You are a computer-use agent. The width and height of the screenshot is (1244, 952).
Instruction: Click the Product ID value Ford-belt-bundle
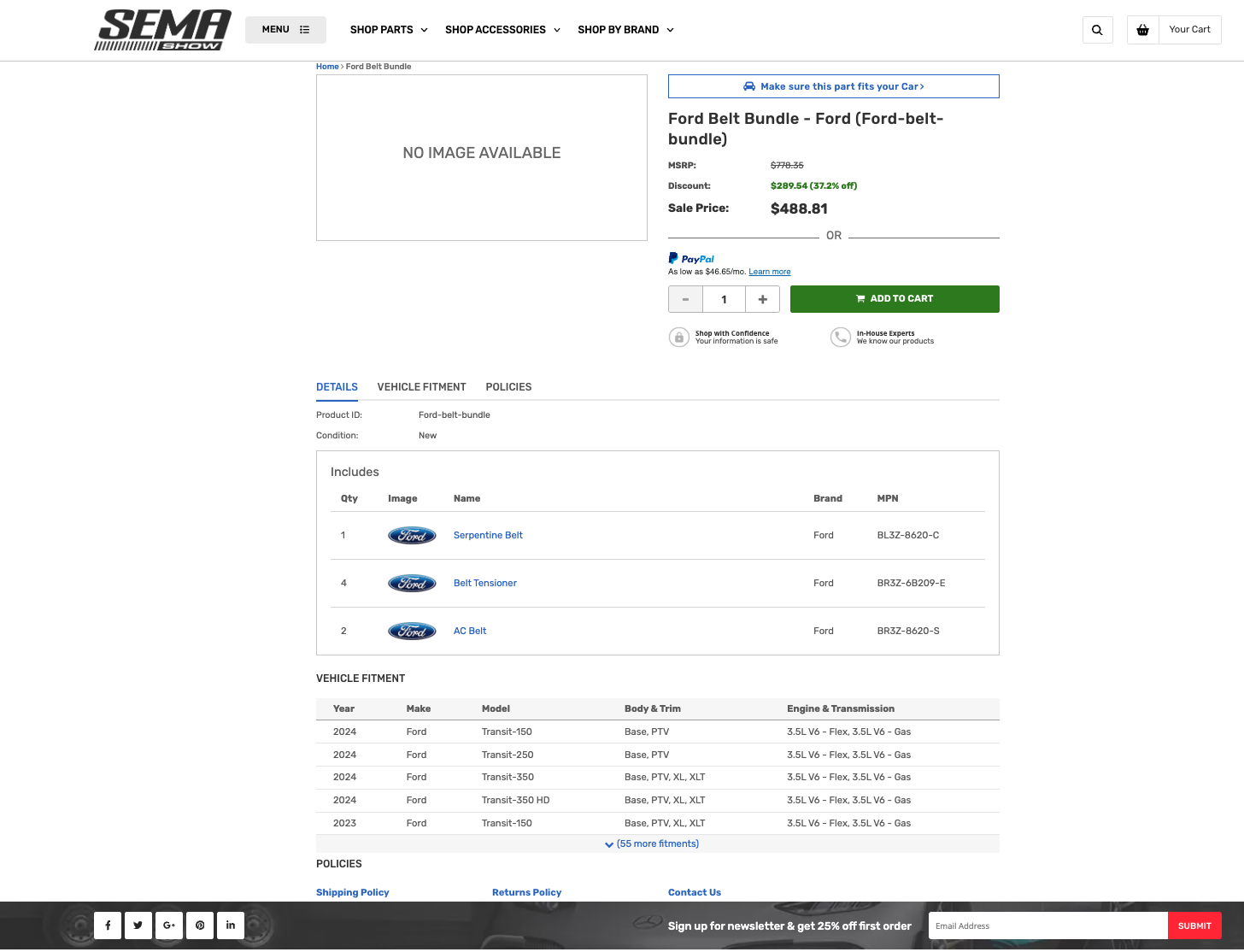click(x=455, y=415)
